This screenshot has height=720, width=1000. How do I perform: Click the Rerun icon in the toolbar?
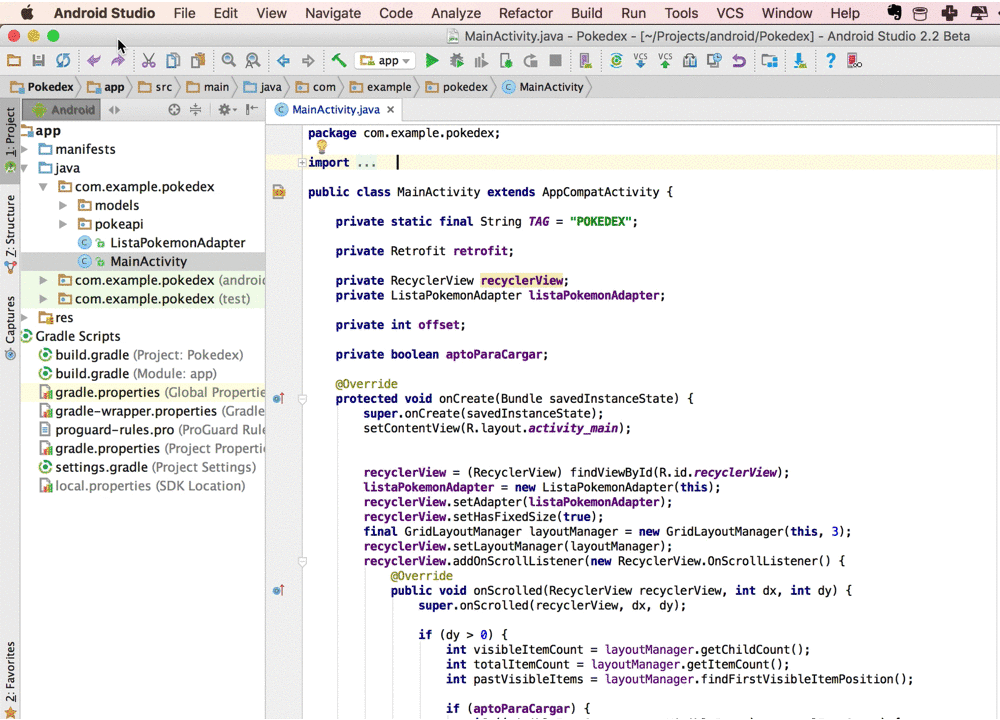[x=531, y=61]
